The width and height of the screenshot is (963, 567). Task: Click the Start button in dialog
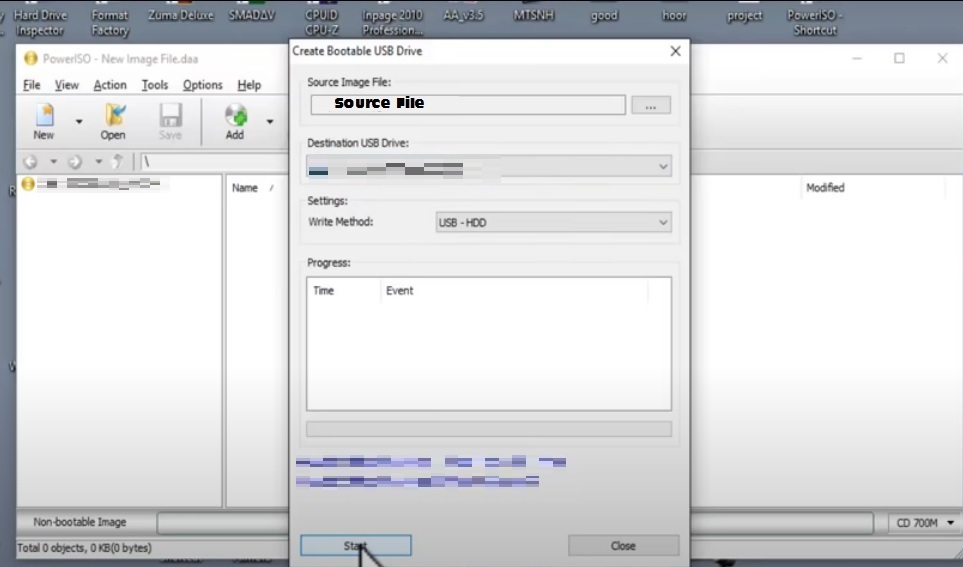pos(356,545)
